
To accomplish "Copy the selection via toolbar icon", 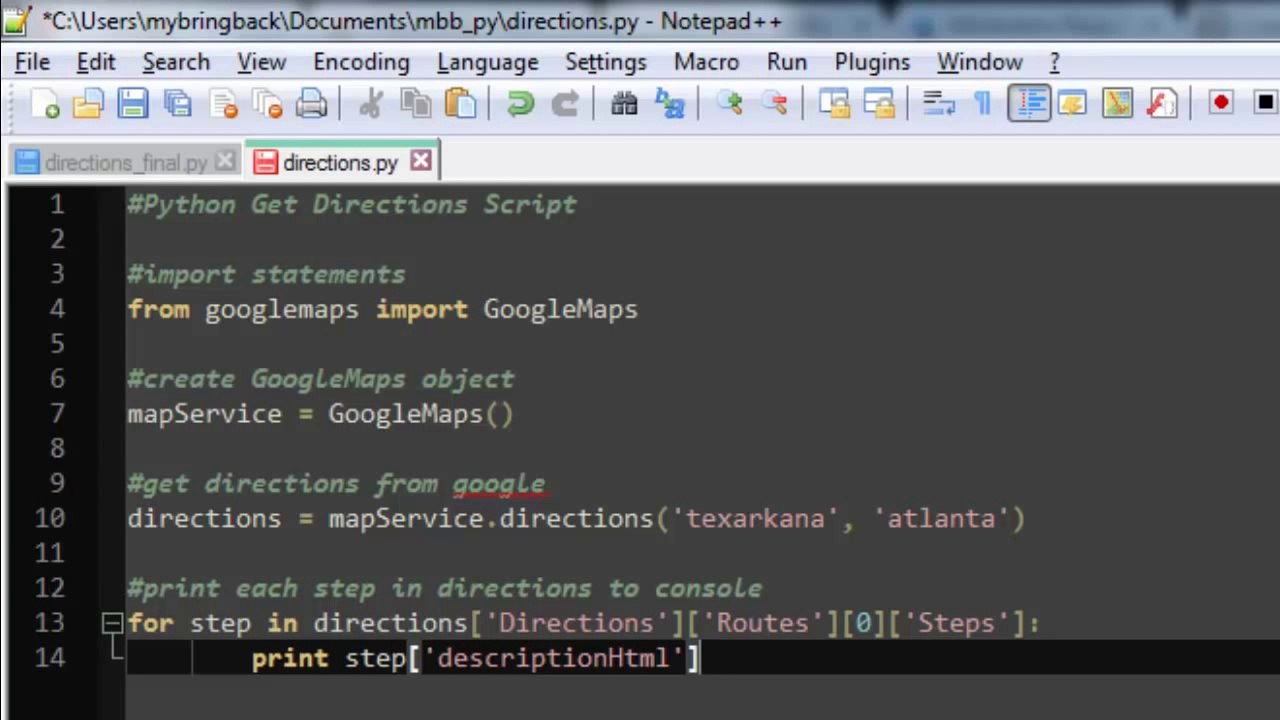I will (415, 103).
